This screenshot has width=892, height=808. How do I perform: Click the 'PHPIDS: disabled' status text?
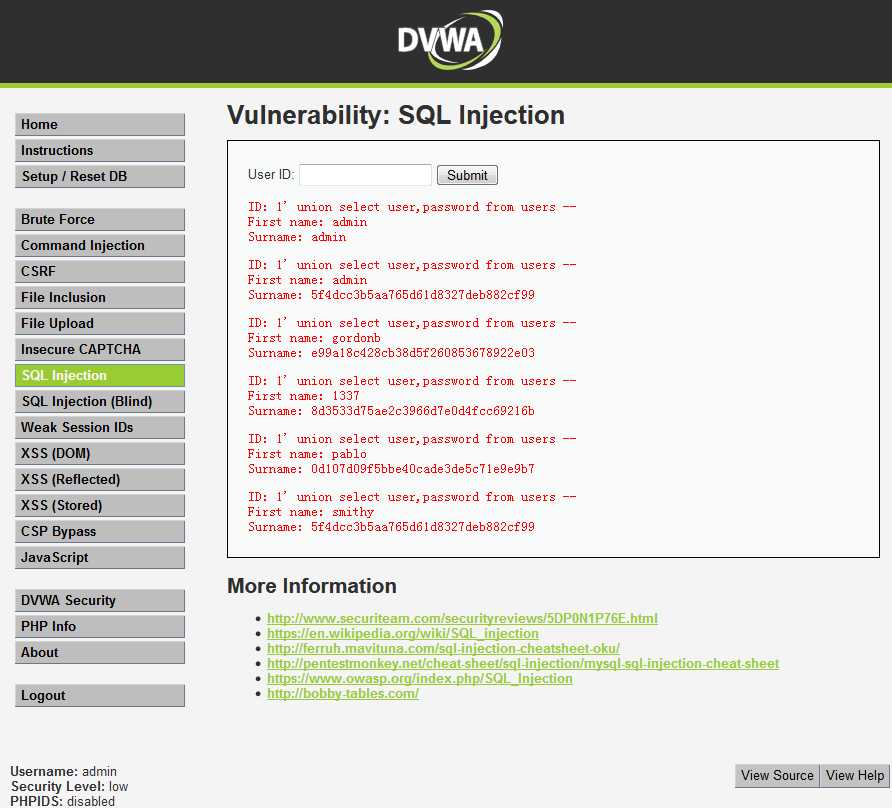point(63,801)
